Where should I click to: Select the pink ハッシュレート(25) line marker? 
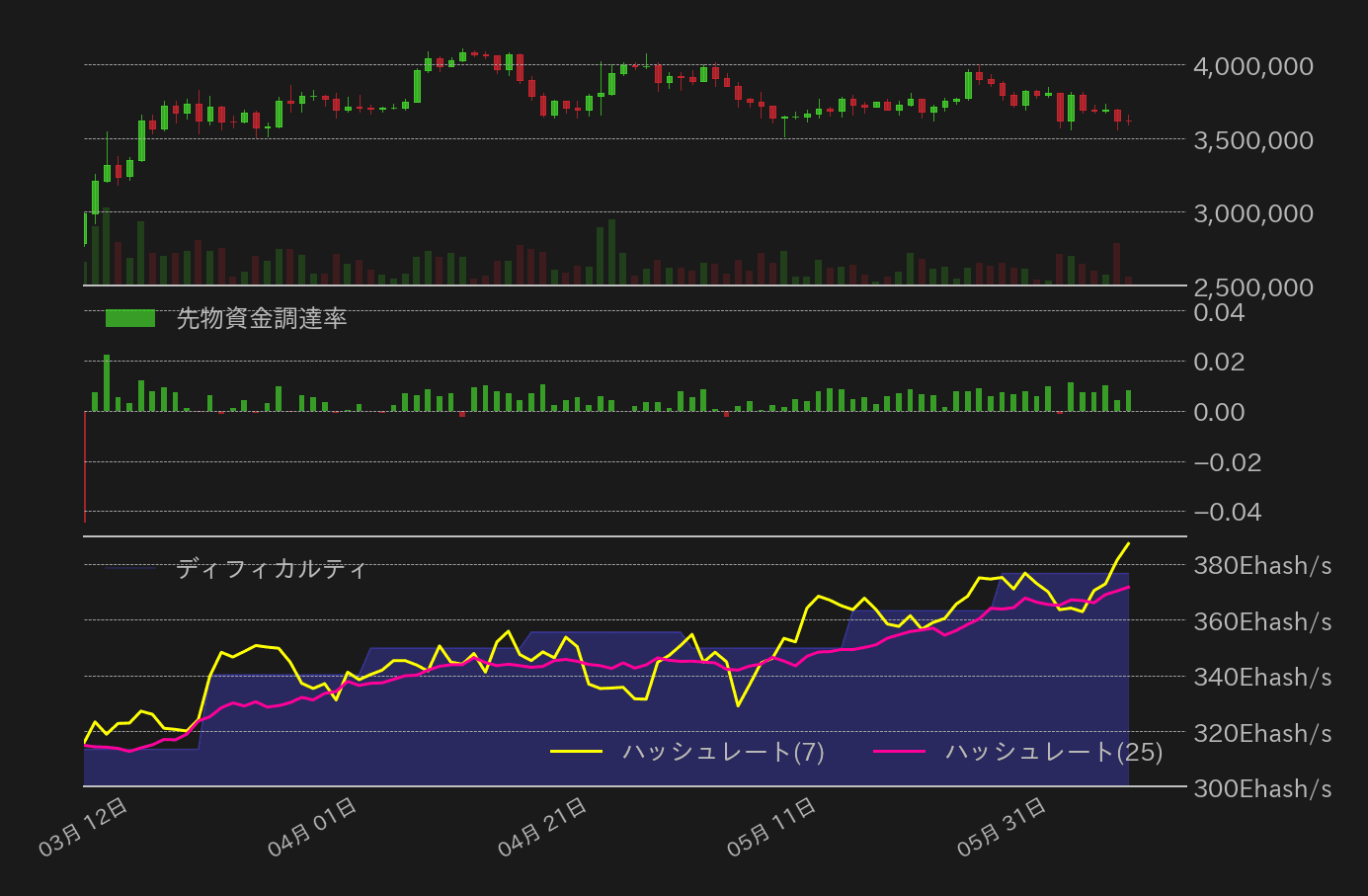click(x=900, y=752)
